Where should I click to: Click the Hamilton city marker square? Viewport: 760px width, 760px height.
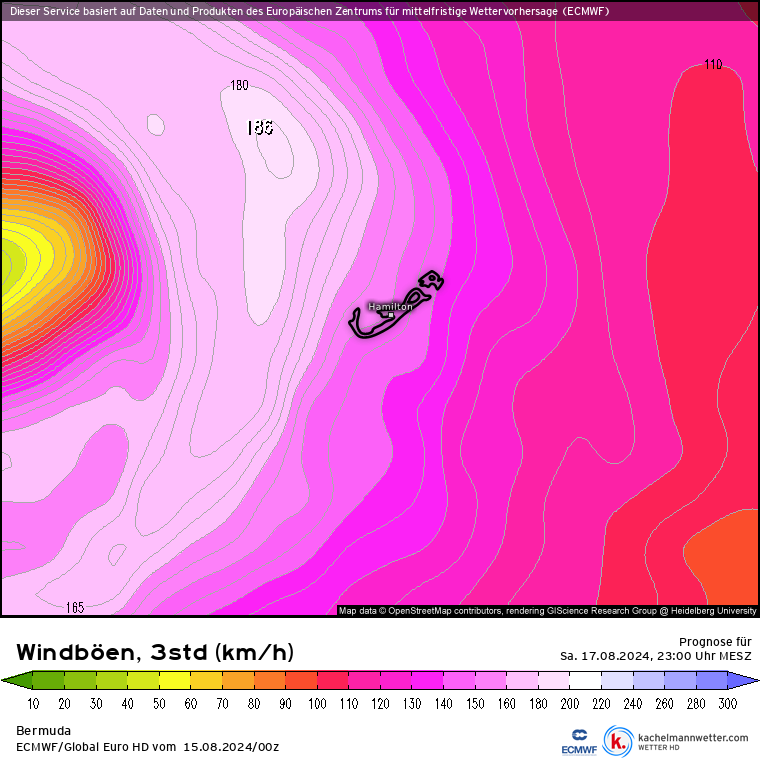(391, 314)
